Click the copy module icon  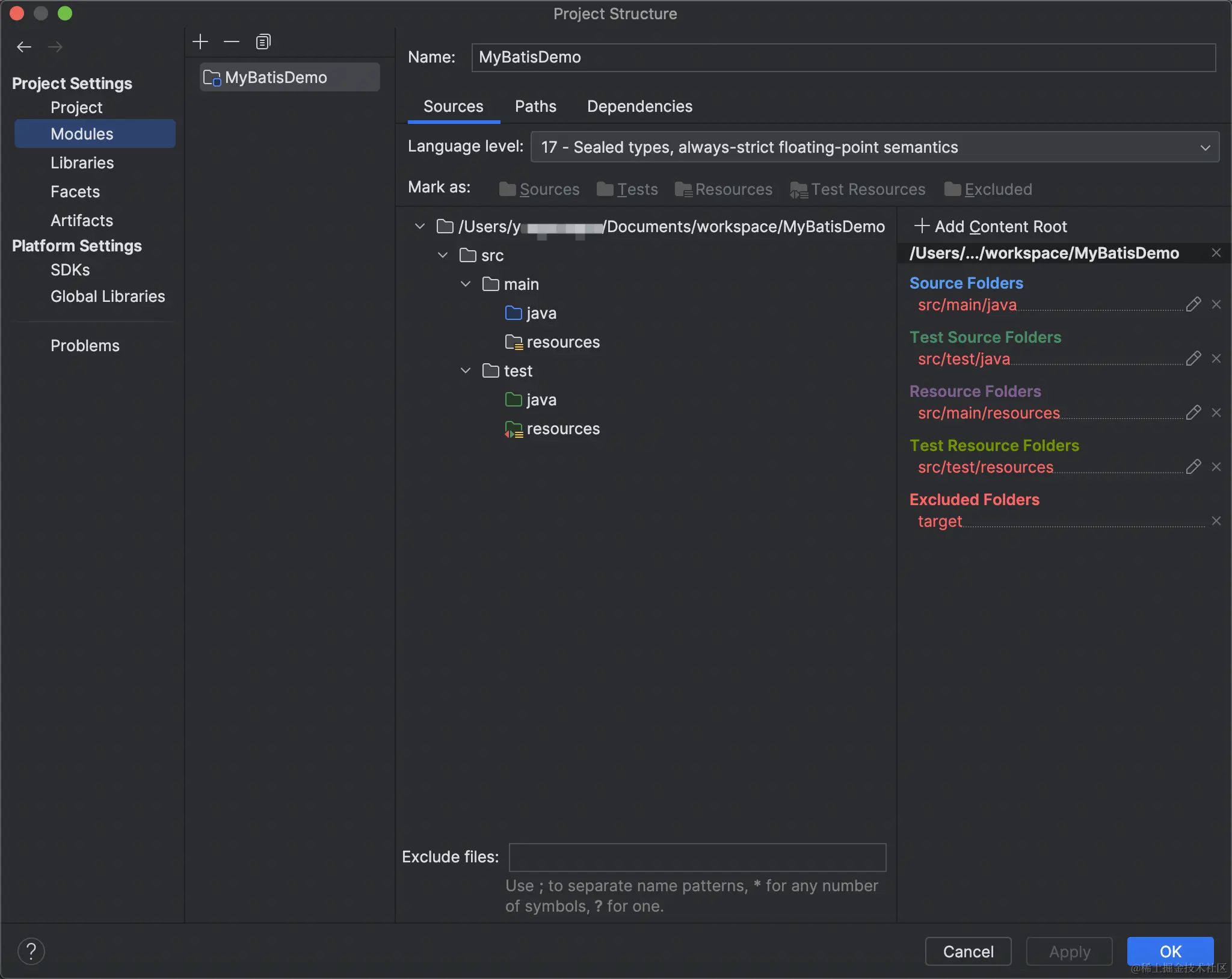click(x=263, y=41)
